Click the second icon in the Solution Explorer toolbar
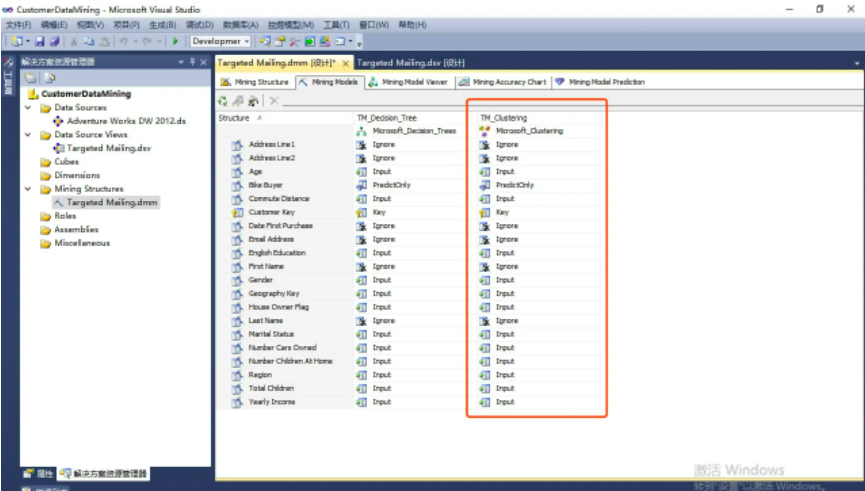This screenshot has height=491, width=865. [x=50, y=78]
